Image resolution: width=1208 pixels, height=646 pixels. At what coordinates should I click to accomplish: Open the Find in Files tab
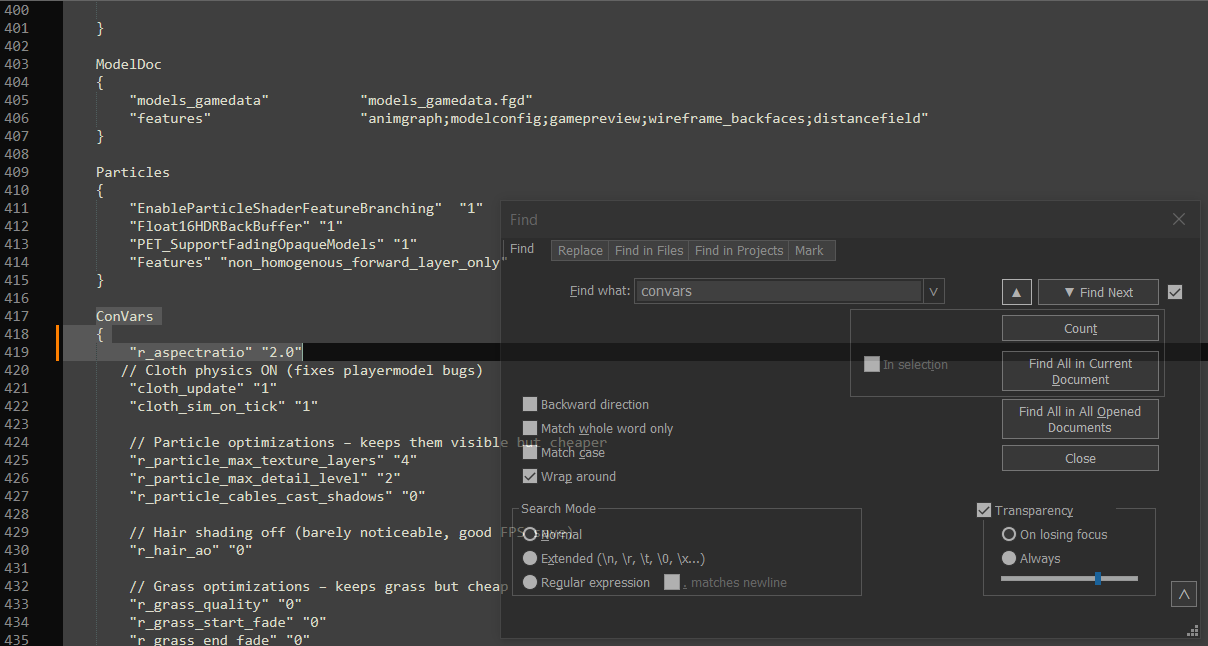click(x=649, y=251)
